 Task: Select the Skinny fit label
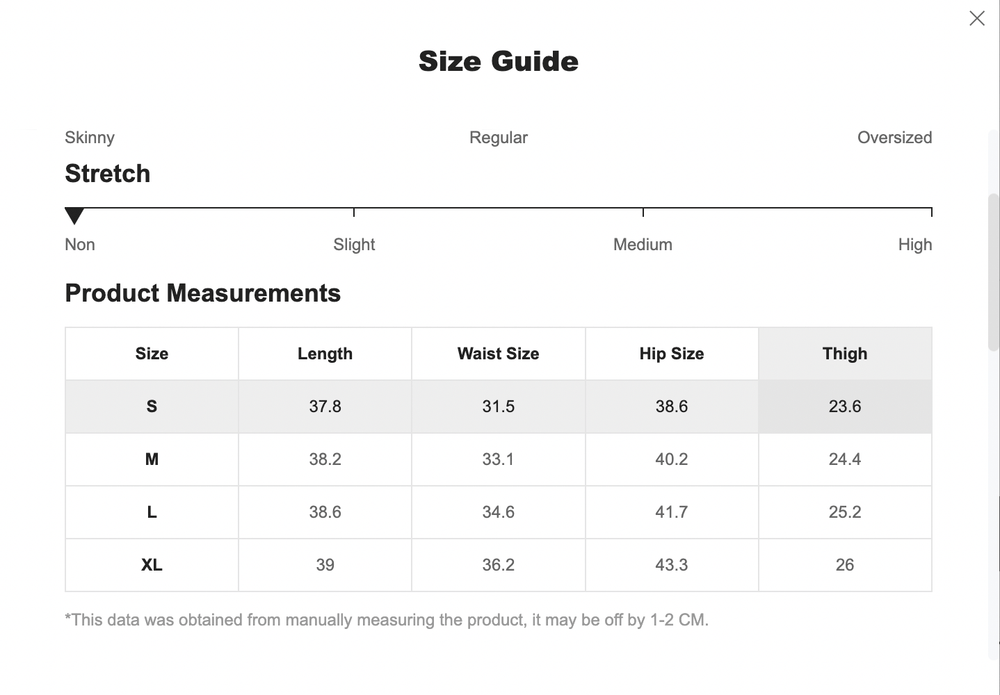tap(89, 137)
